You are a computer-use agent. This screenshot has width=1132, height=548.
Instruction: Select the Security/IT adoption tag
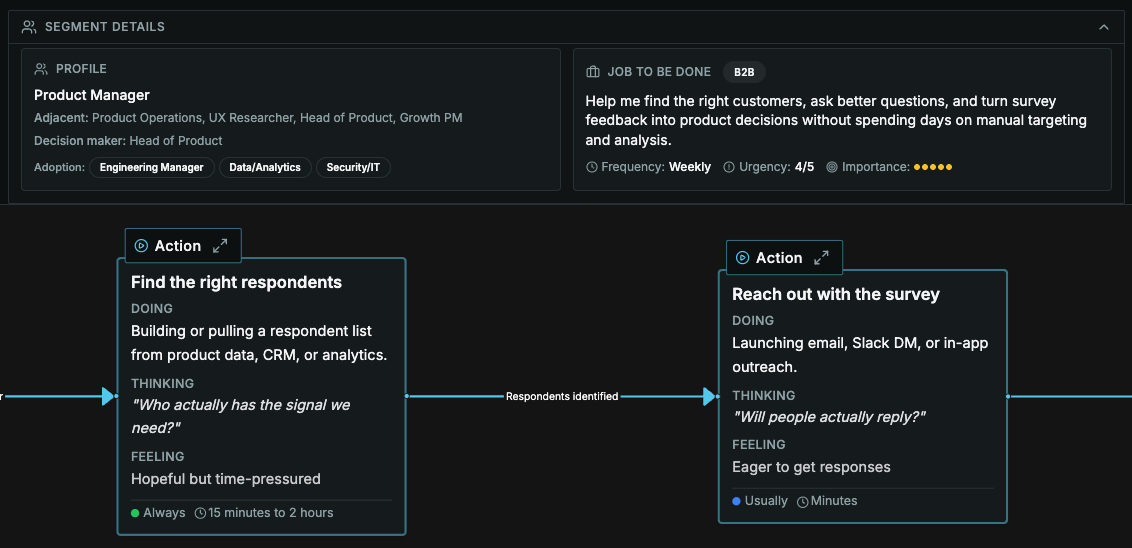click(x=353, y=168)
